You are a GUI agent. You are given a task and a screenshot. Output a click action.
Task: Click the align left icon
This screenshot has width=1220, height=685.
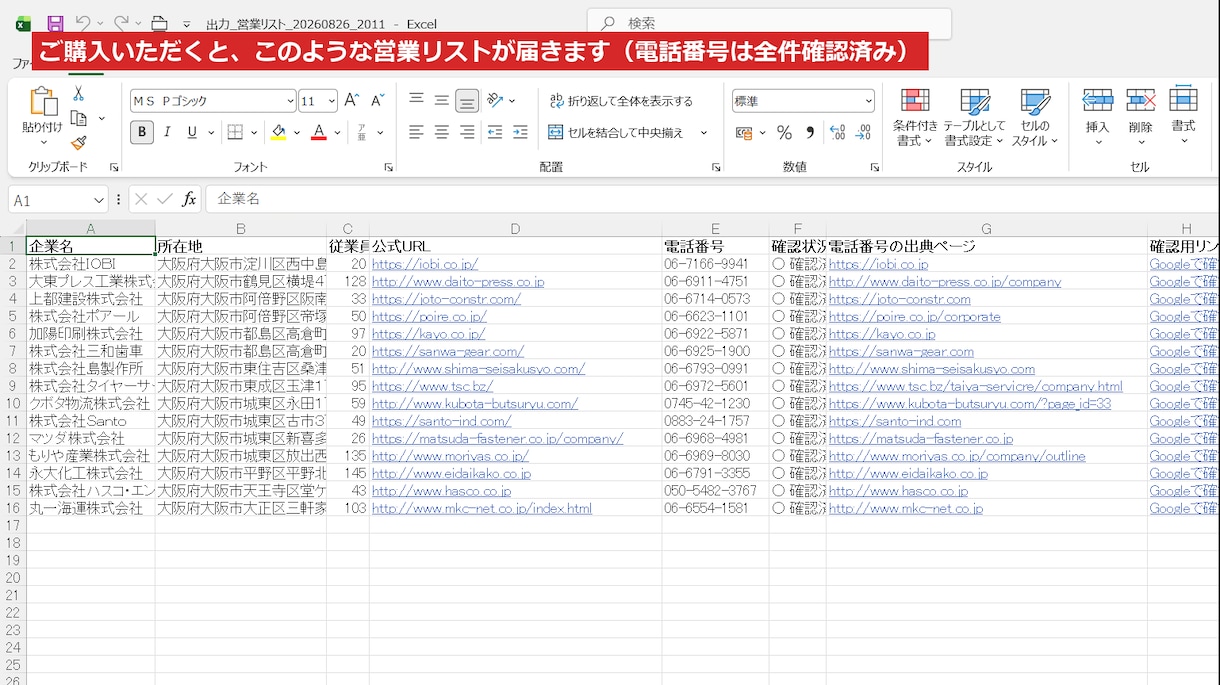pos(416,132)
